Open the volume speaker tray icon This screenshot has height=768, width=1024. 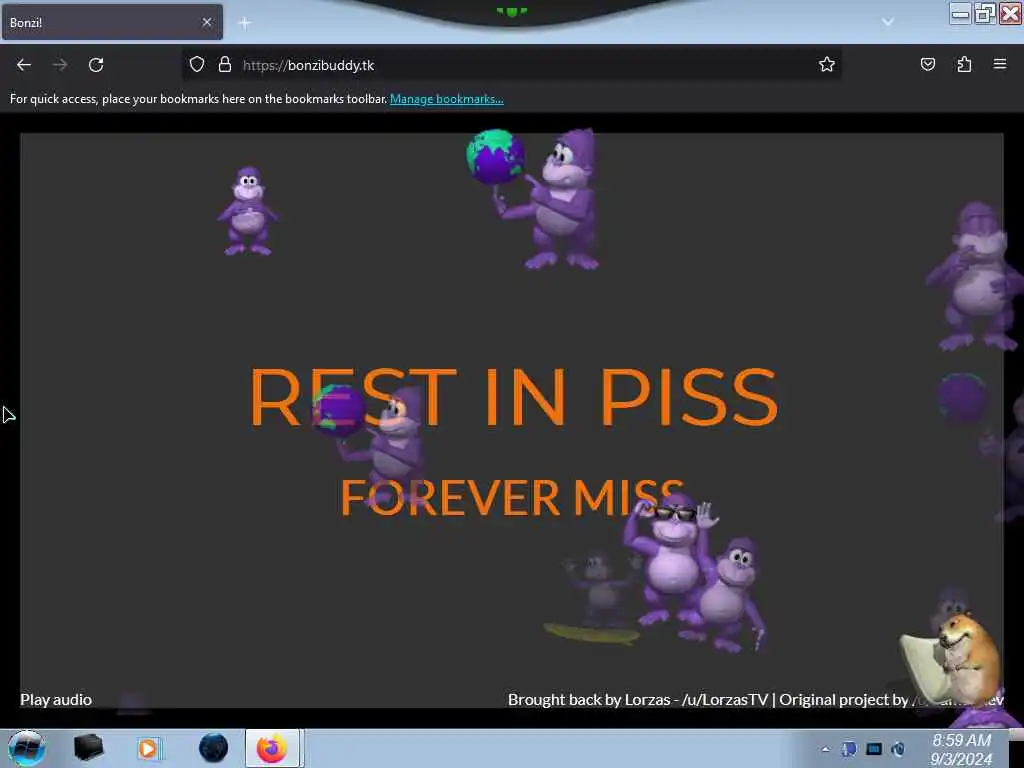pos(899,749)
